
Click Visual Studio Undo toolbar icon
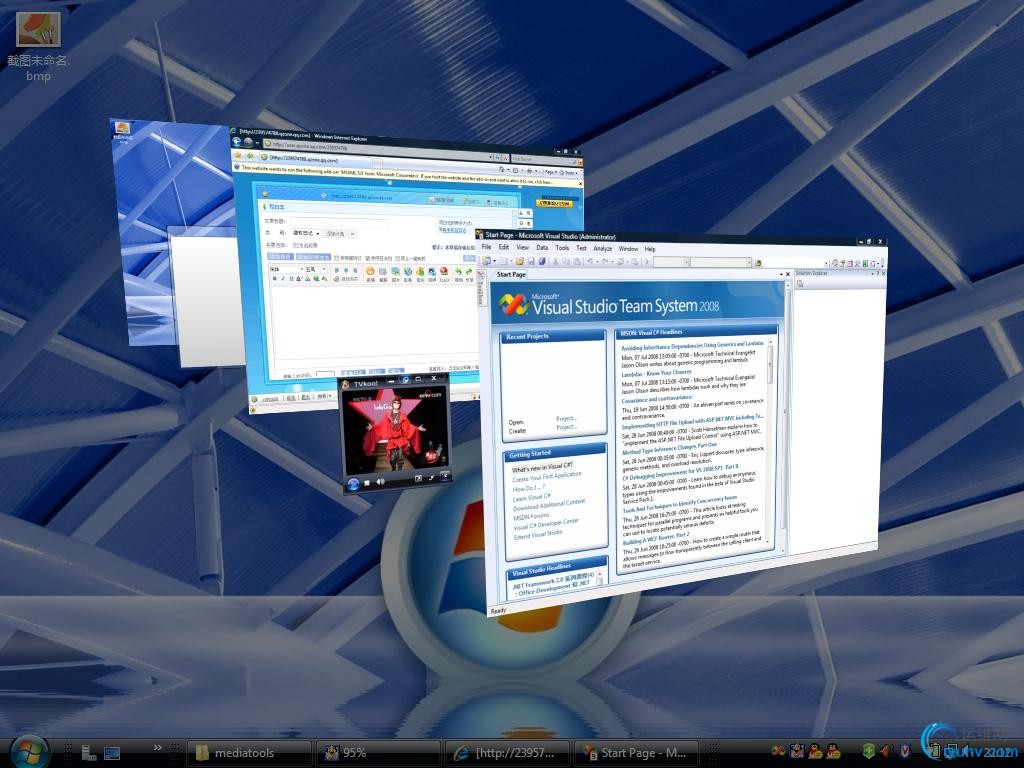(590, 262)
